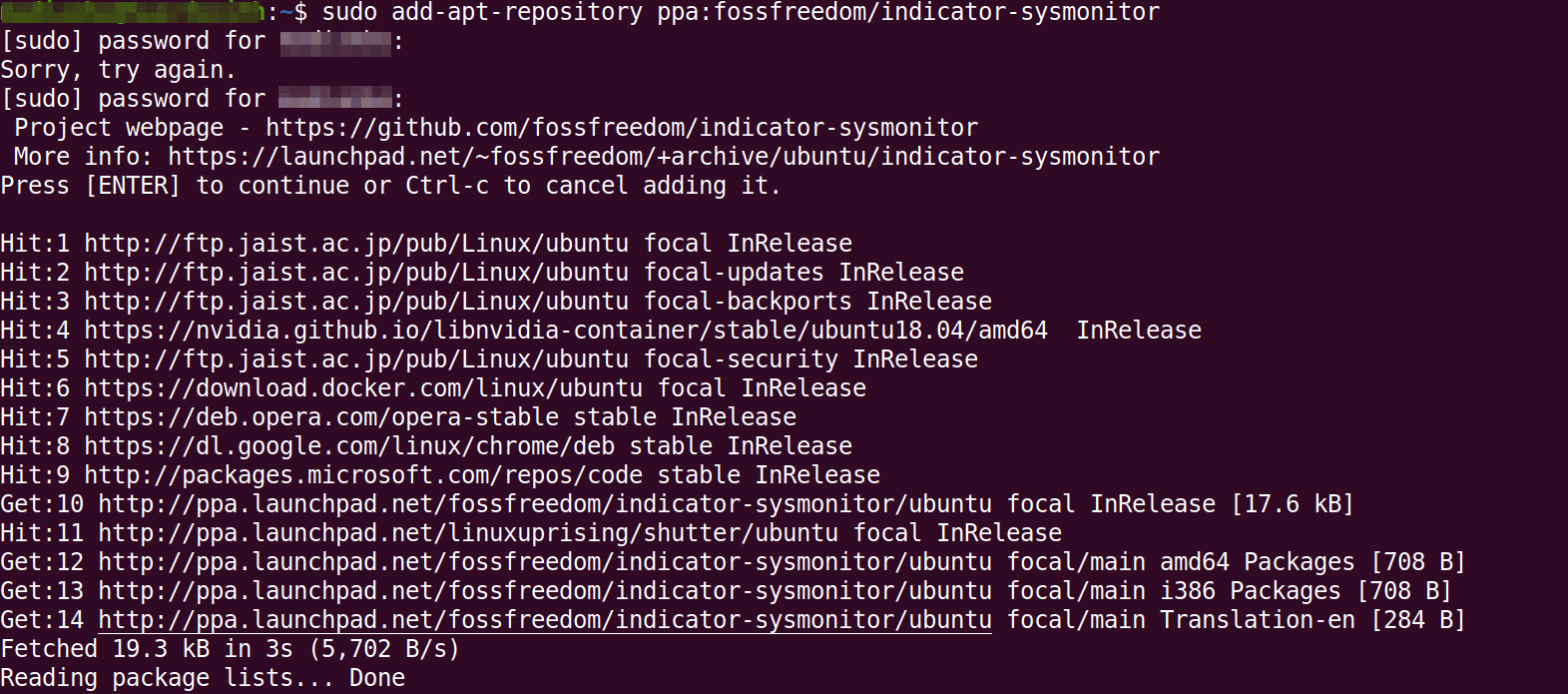Screen dimensions: 1568x694
Task: Click the 'Press [ENTER] to continue' line
Action: coord(389,186)
